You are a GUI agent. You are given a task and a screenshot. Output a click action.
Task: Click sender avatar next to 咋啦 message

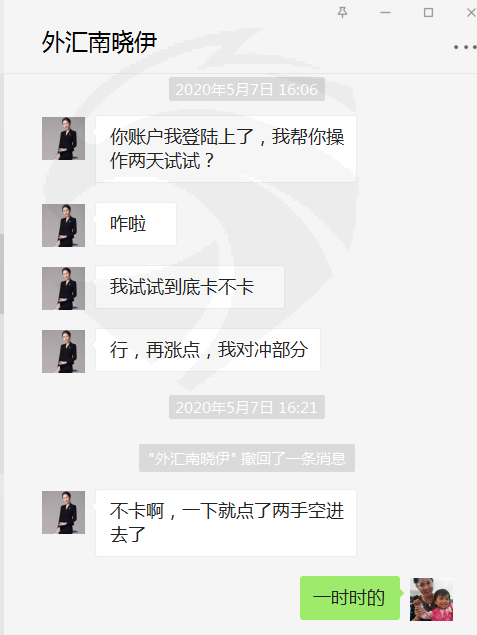click(x=64, y=225)
